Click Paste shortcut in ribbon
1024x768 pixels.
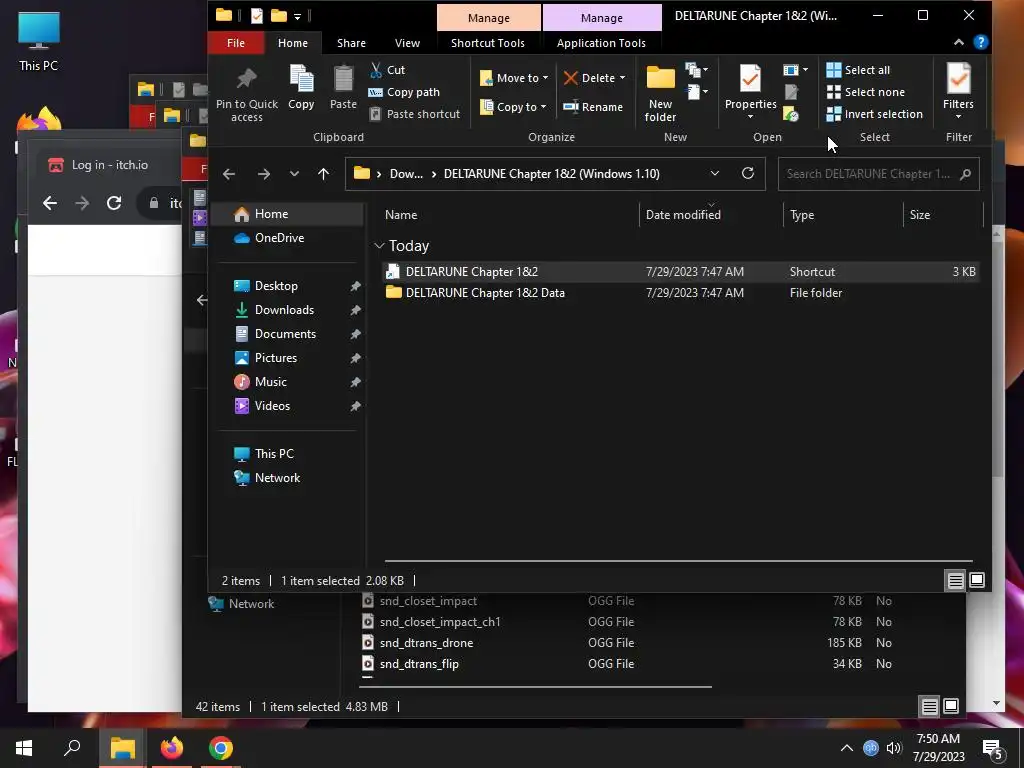[414, 114]
